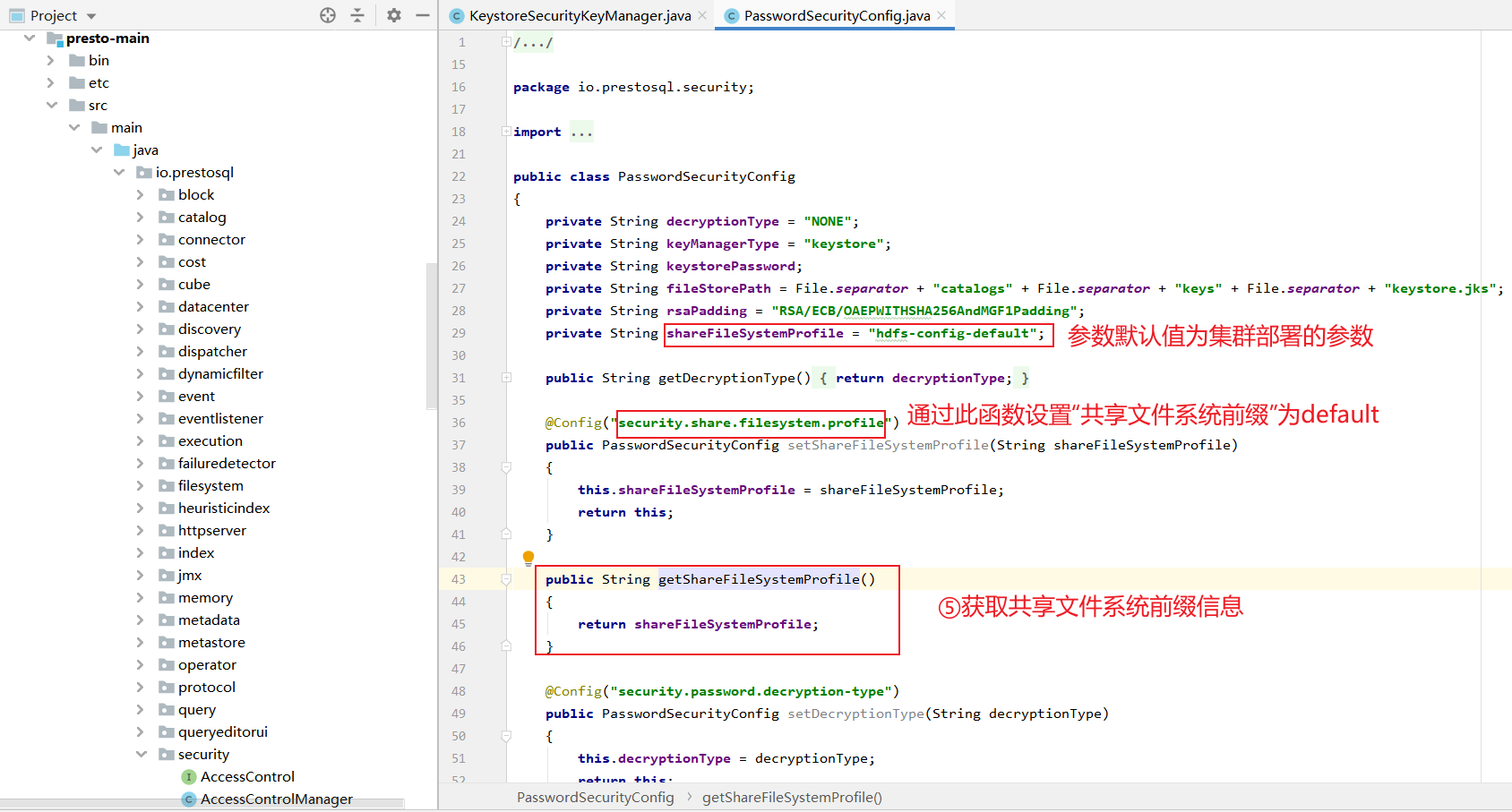Screen dimensions: 1512x812
Task: Click the PasswordSecurityConfig breadcrumb
Action: [595, 797]
